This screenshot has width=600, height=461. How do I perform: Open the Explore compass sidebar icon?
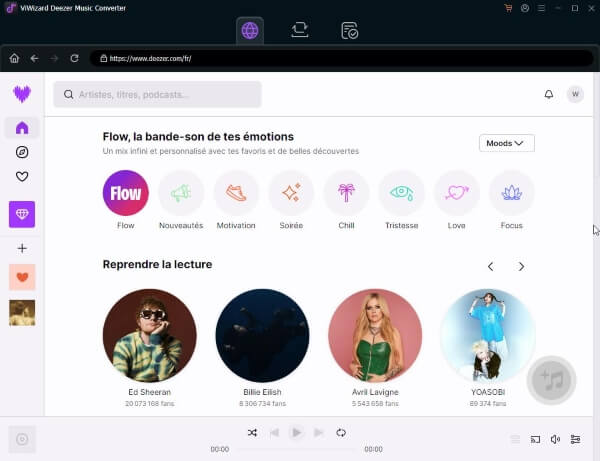[x=22, y=152]
